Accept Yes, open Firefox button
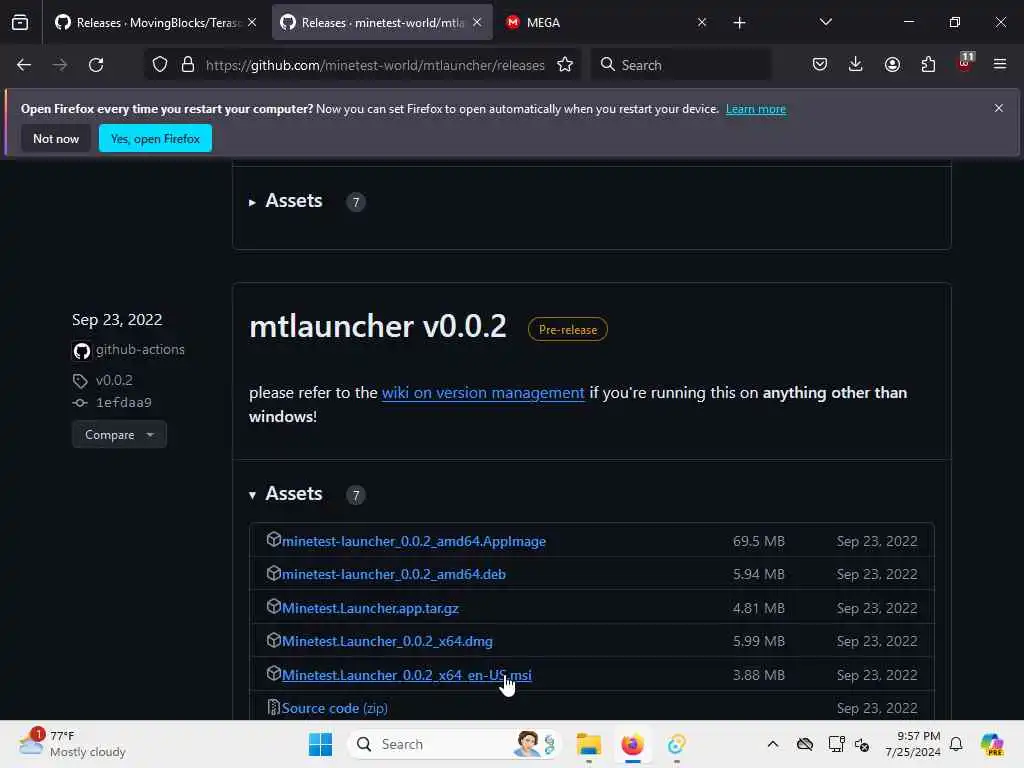The width and height of the screenshot is (1024, 768). (x=155, y=138)
